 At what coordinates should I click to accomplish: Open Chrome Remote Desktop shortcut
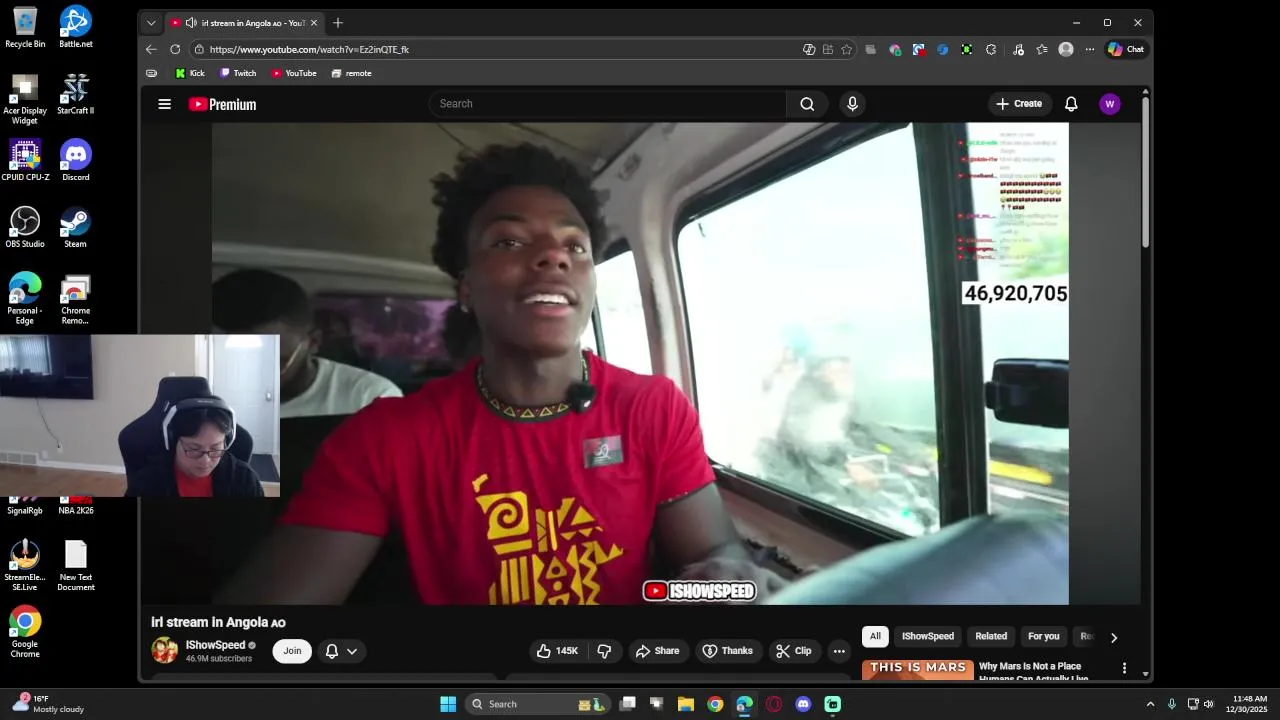tap(75, 299)
